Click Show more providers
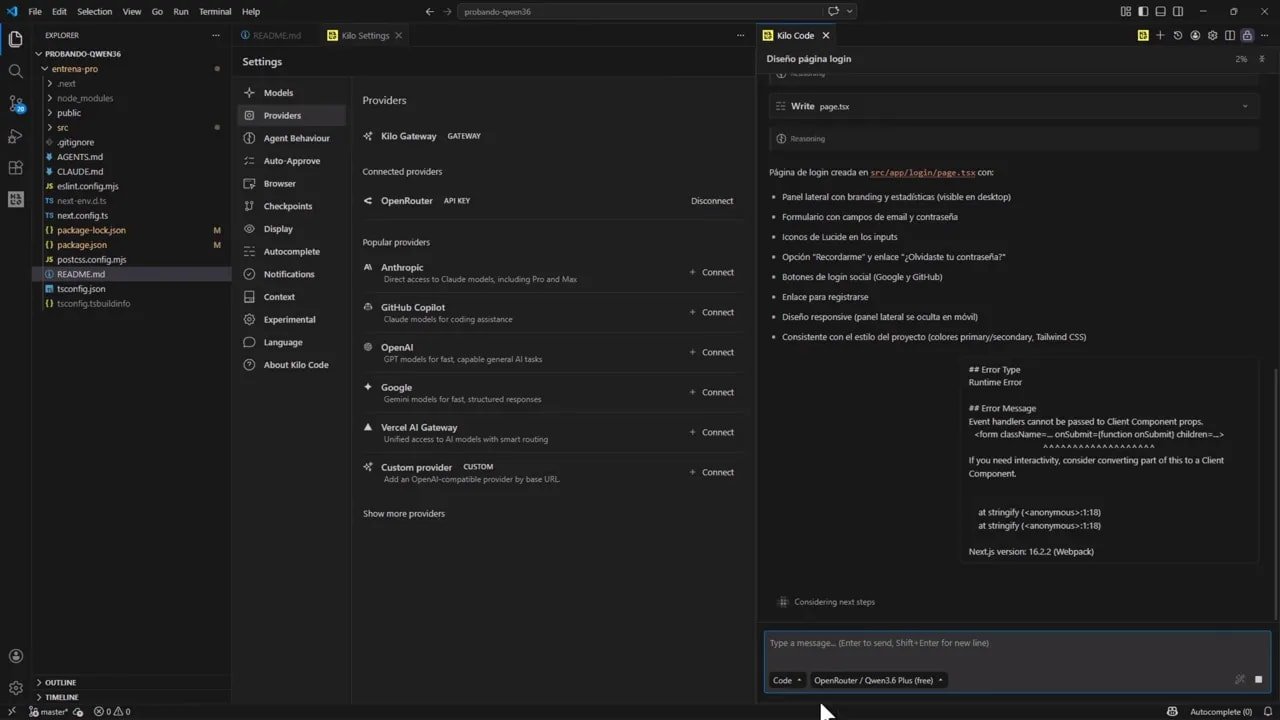1280x720 pixels. click(x=404, y=513)
